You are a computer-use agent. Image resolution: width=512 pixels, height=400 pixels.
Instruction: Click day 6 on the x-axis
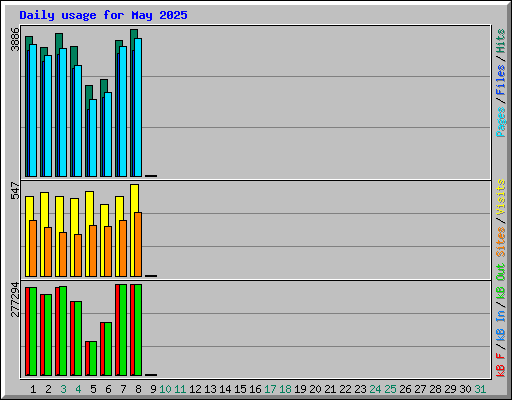(108, 389)
